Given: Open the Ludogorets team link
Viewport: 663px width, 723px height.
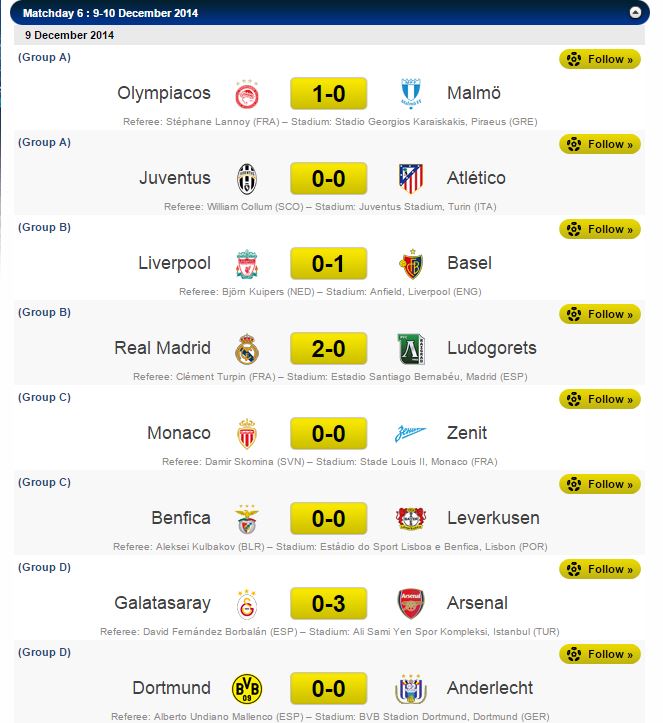Looking at the screenshot, I should [492, 348].
